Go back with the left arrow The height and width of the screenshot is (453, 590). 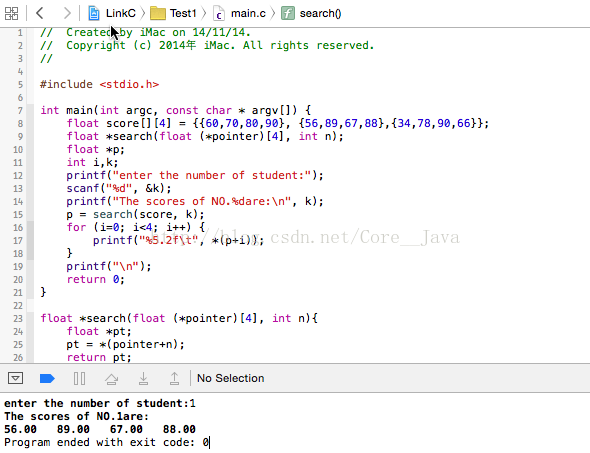click(40, 13)
